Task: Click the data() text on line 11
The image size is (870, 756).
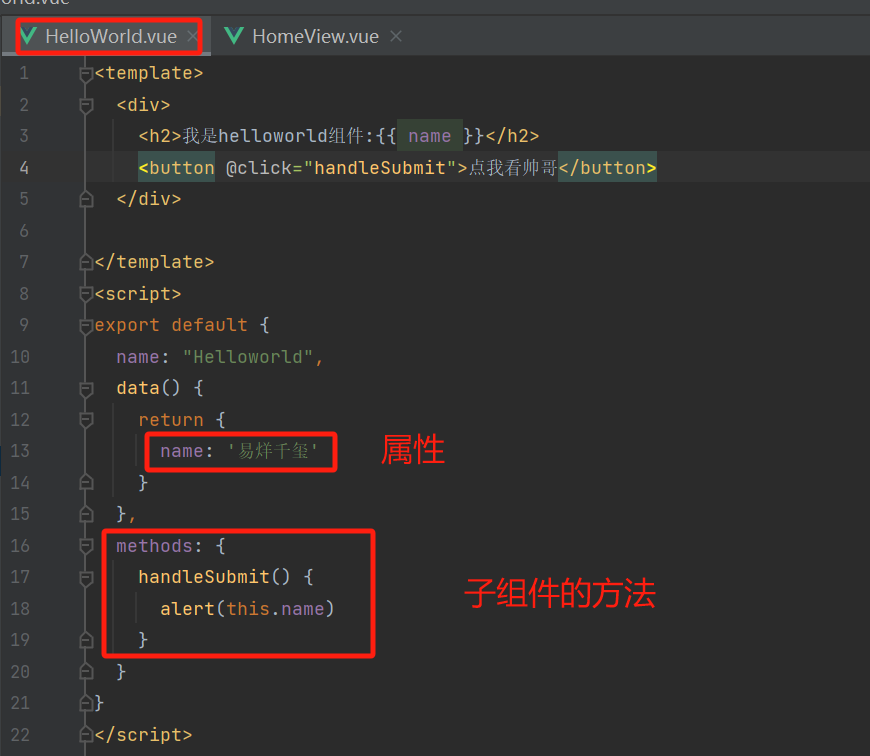Action: (148, 388)
